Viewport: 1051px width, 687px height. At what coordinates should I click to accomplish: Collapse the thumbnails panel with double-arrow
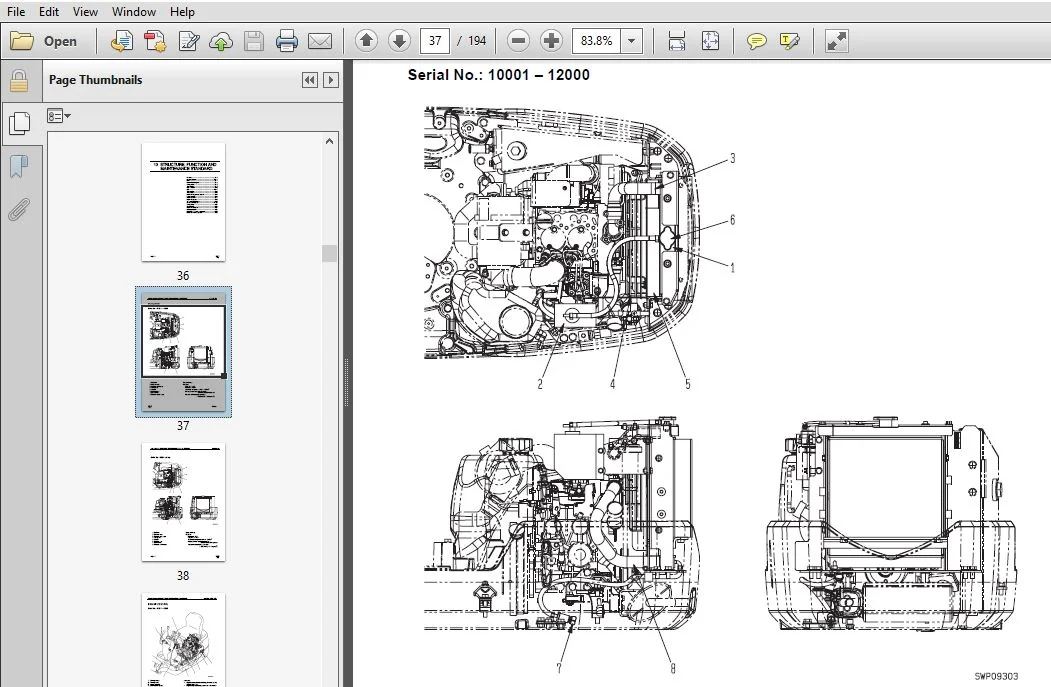(x=310, y=80)
